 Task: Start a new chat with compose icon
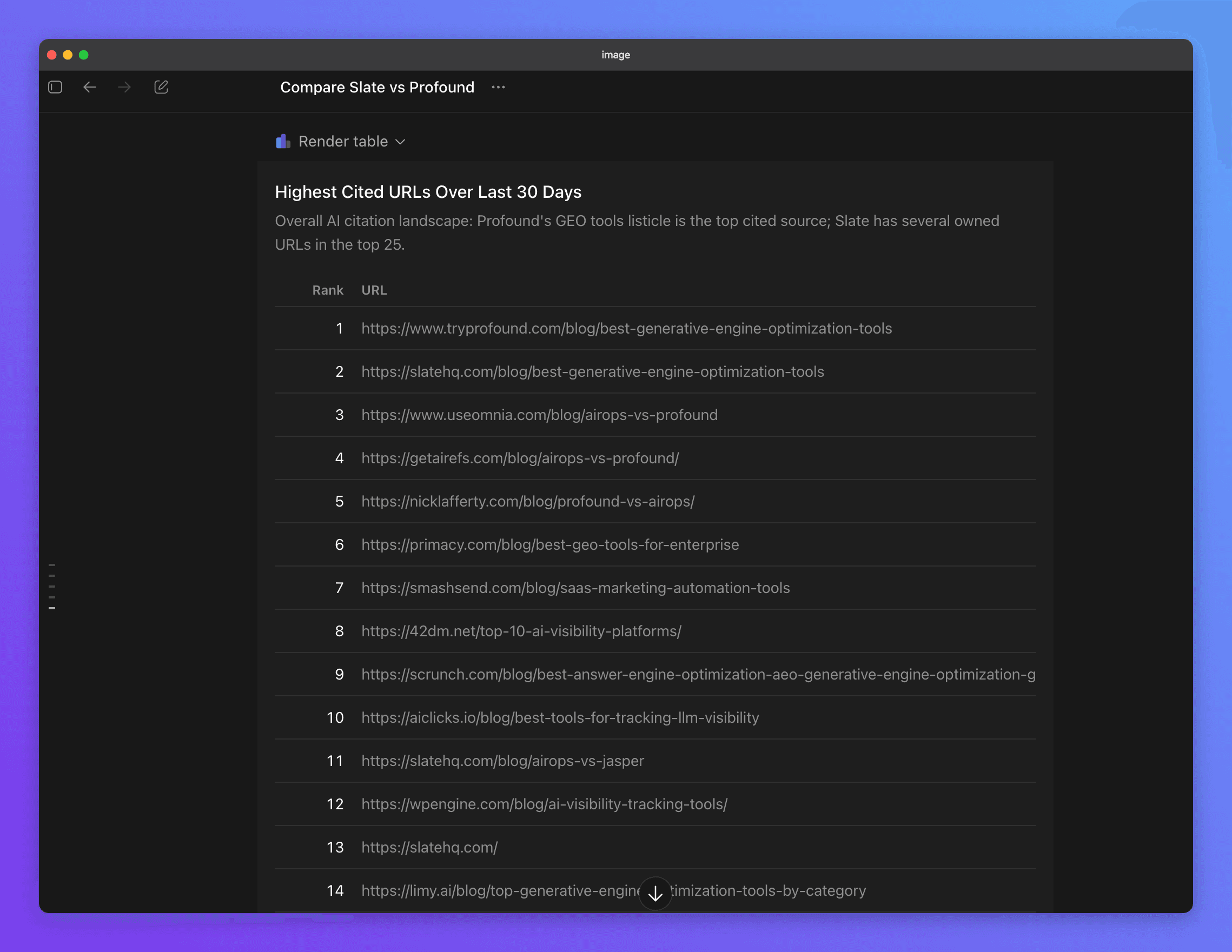click(x=161, y=87)
